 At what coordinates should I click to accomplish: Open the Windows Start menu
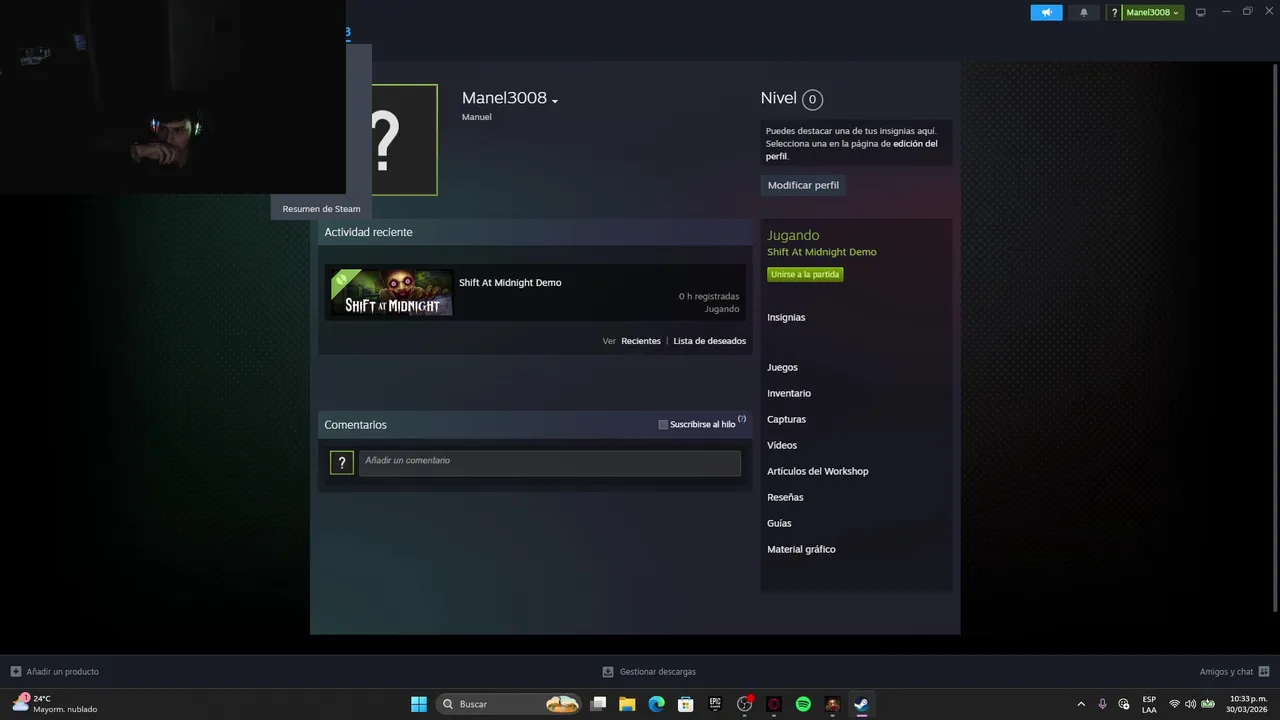[x=419, y=704]
